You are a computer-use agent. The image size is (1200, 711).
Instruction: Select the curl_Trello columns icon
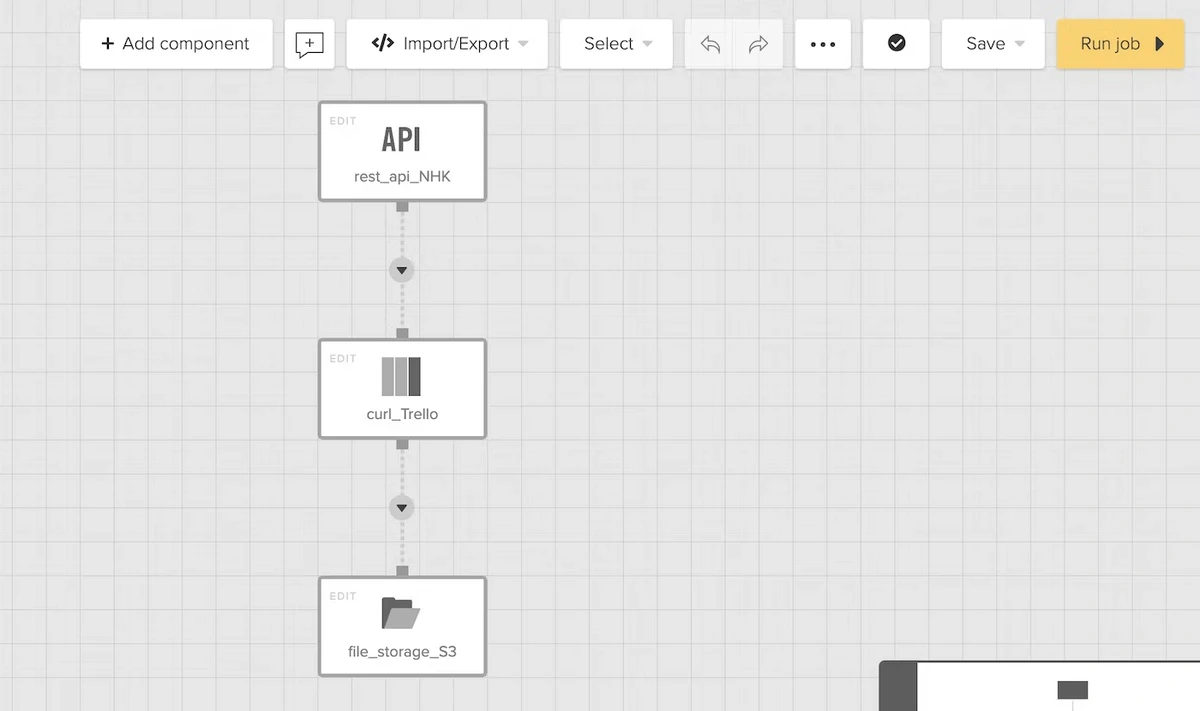401,376
